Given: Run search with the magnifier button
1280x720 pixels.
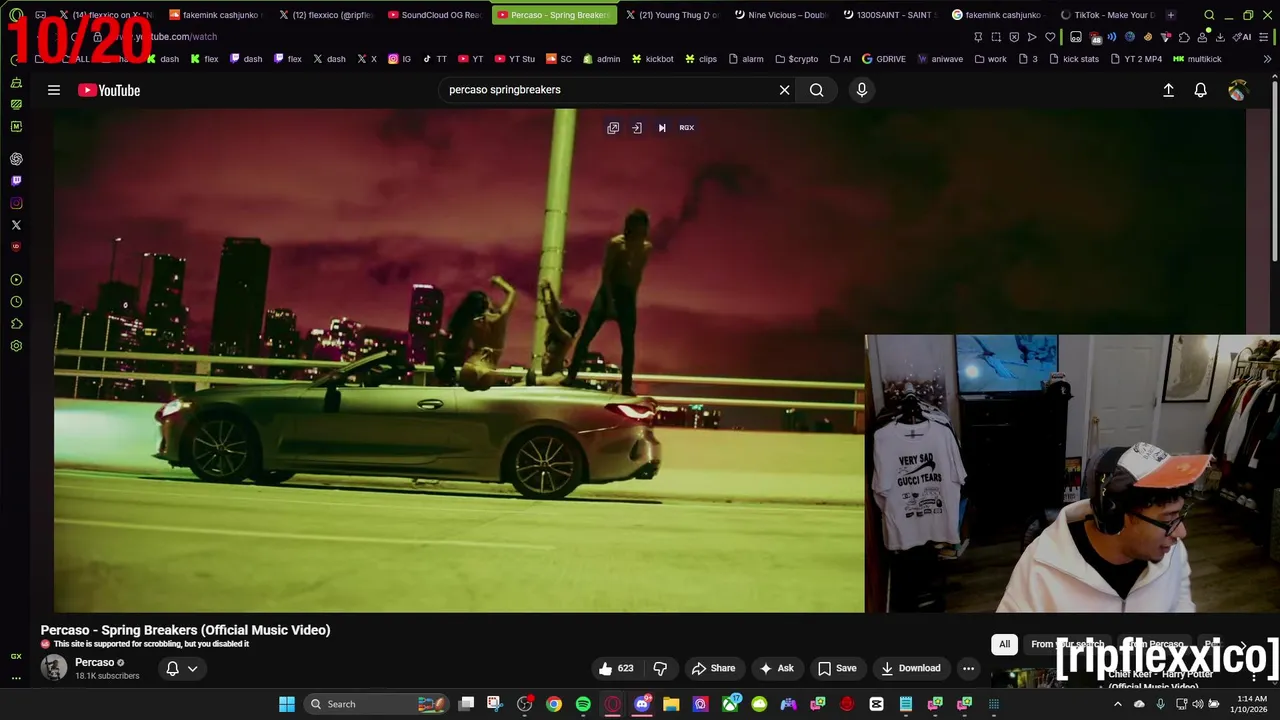Looking at the screenshot, I should [817, 90].
